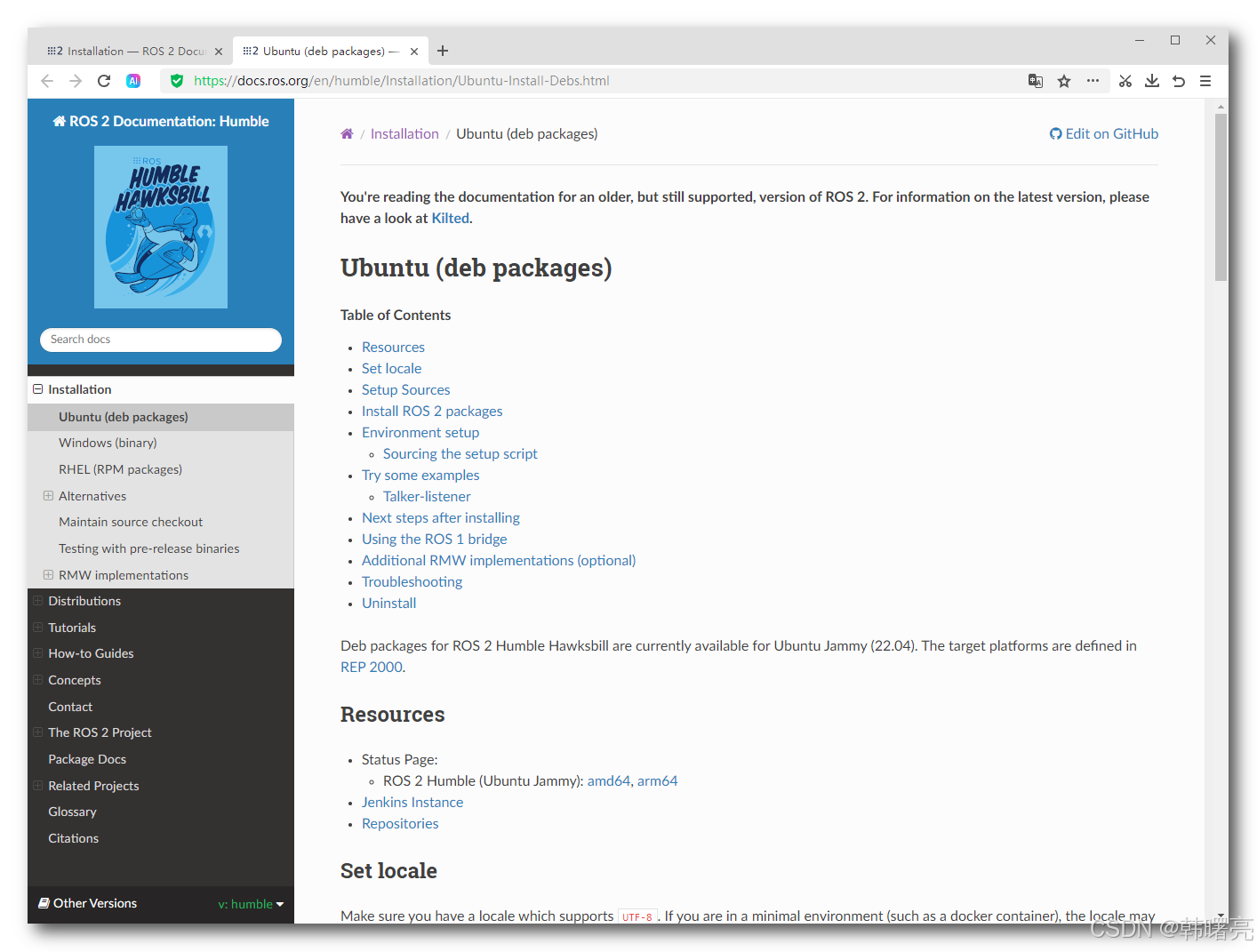Jump to Uninstall link
This screenshot has width=1257, height=952.
pyautogui.click(x=388, y=603)
